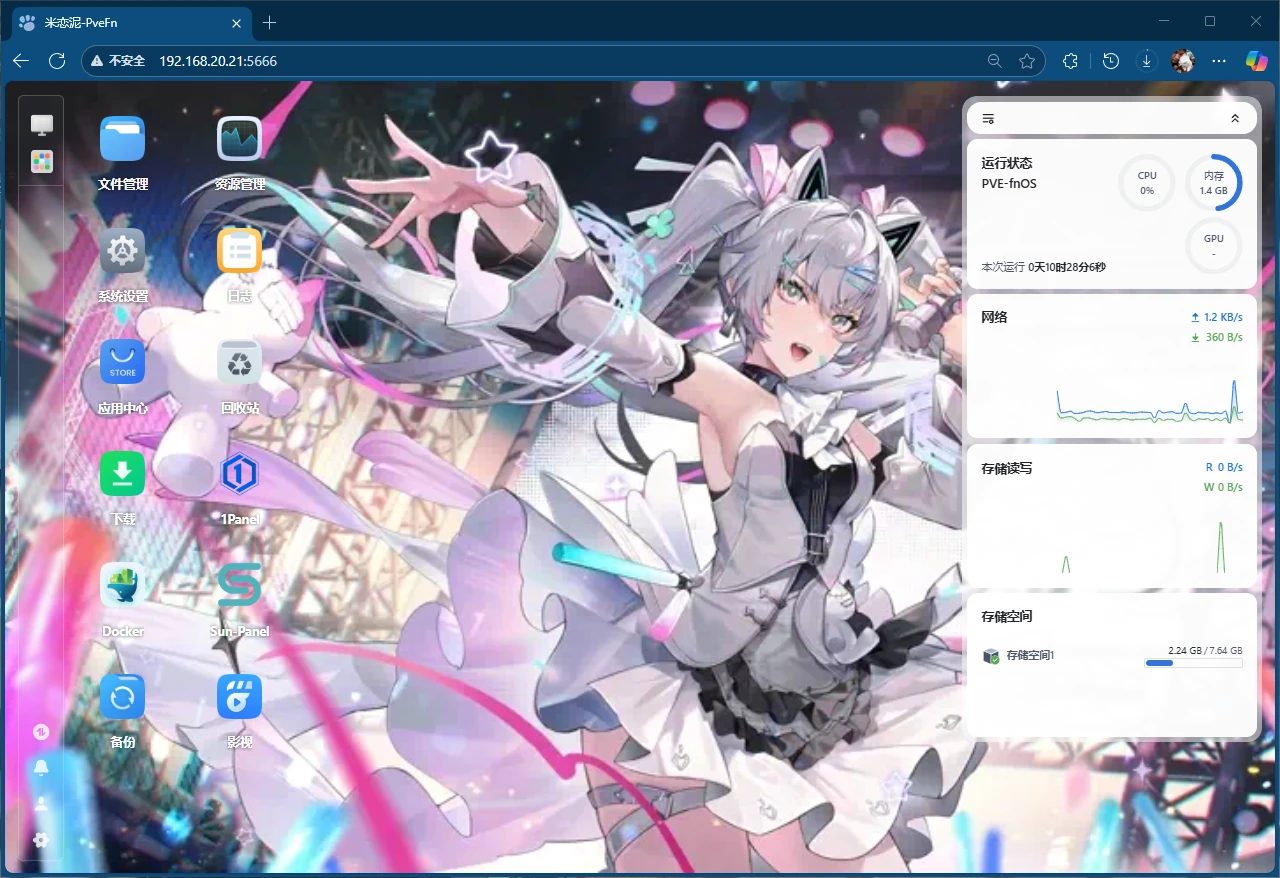Open the 影视 media app
The image size is (1280, 878).
[240, 697]
